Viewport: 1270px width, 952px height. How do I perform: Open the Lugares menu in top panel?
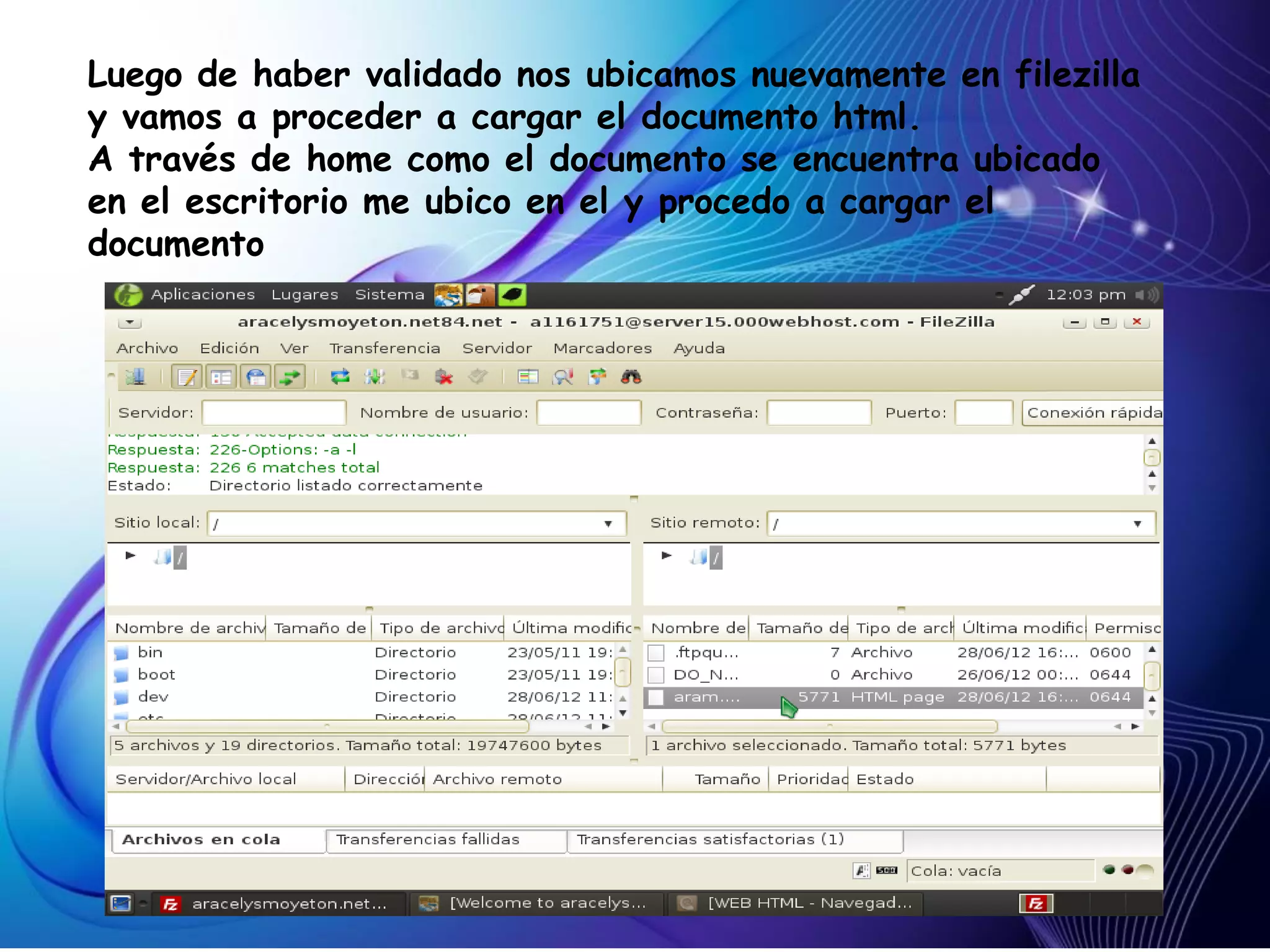pyautogui.click(x=305, y=295)
